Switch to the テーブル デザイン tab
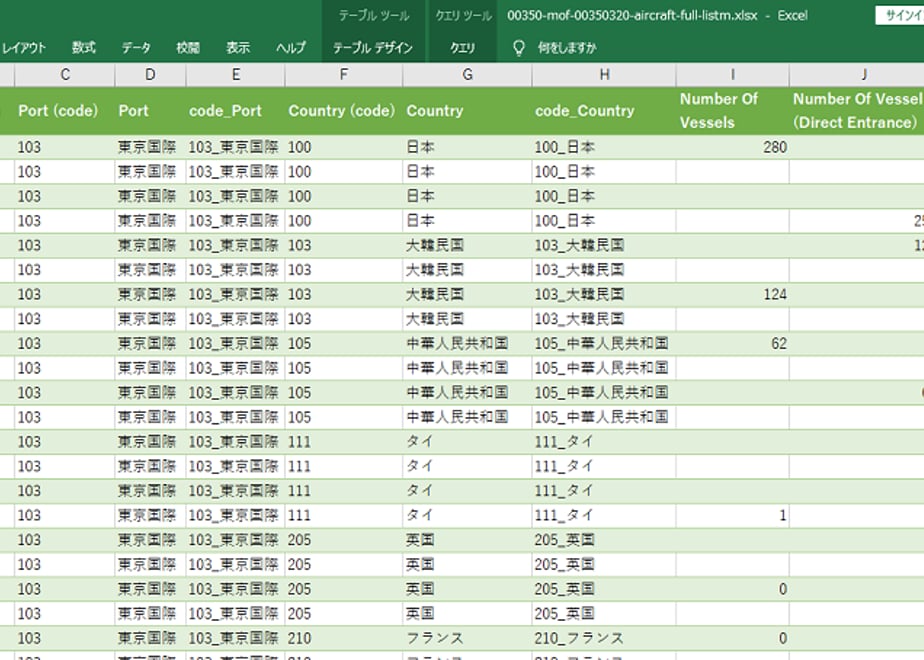Screen dimensions: 924x660 (x=372, y=48)
